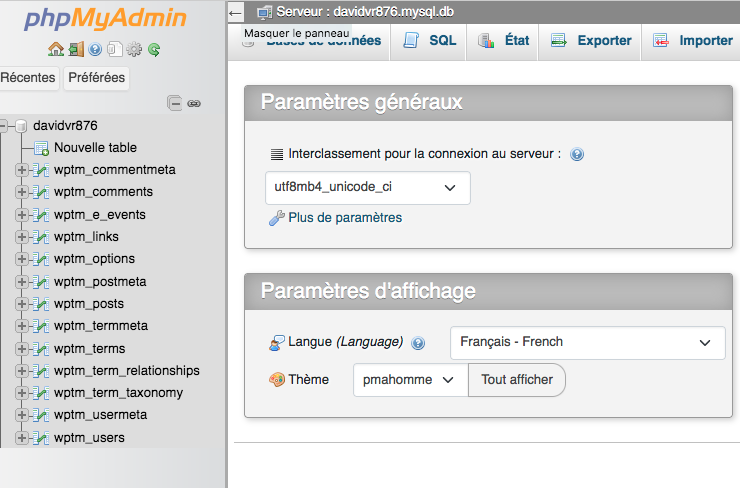Open the Français - French language dropdown
Screen dimensions: 740x488
point(587,342)
